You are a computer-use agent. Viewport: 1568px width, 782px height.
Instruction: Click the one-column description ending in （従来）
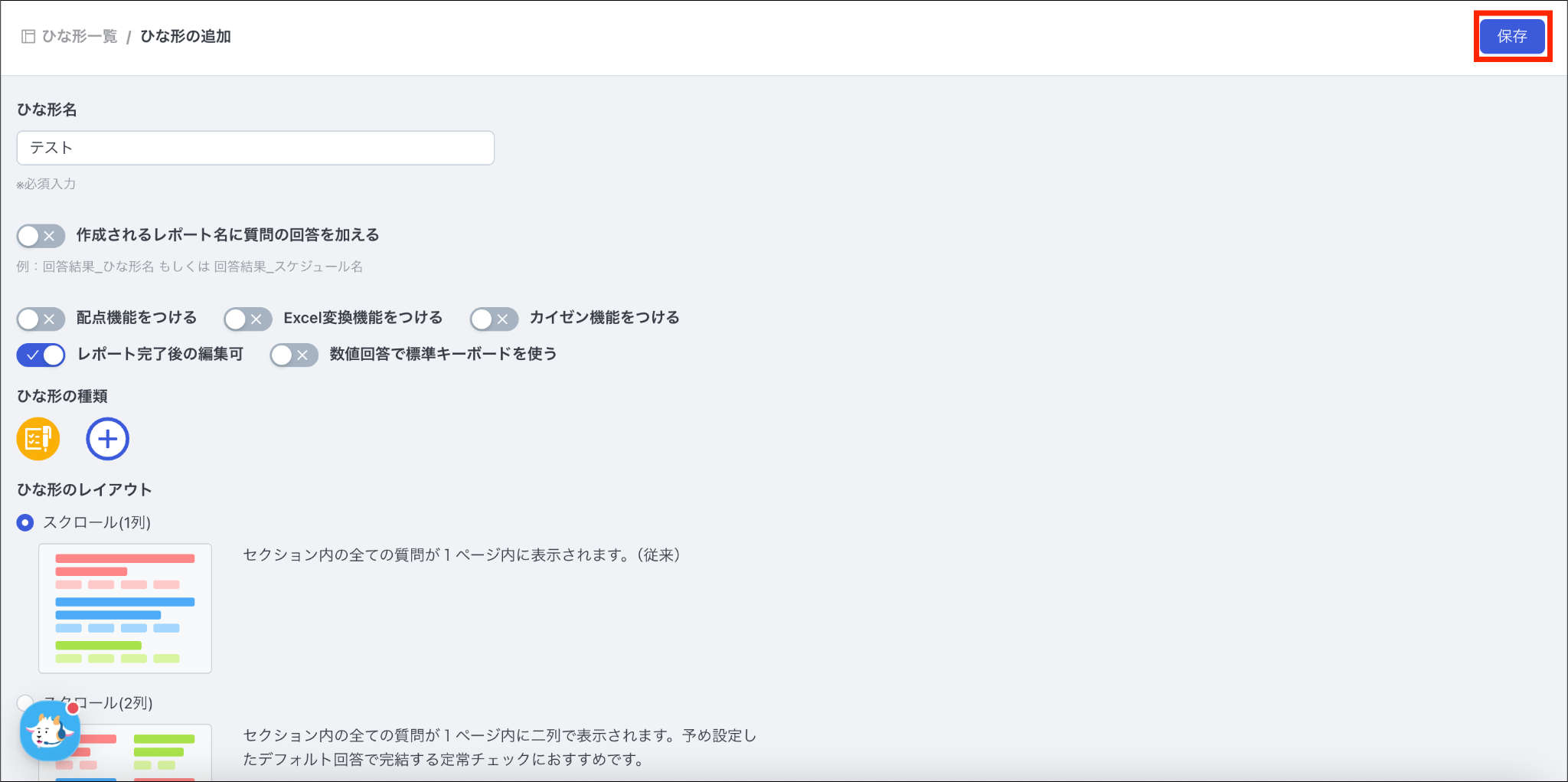pyautogui.click(x=462, y=555)
